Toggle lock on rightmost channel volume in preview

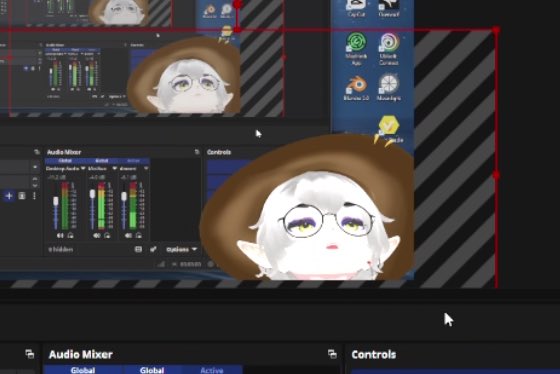(x=139, y=235)
